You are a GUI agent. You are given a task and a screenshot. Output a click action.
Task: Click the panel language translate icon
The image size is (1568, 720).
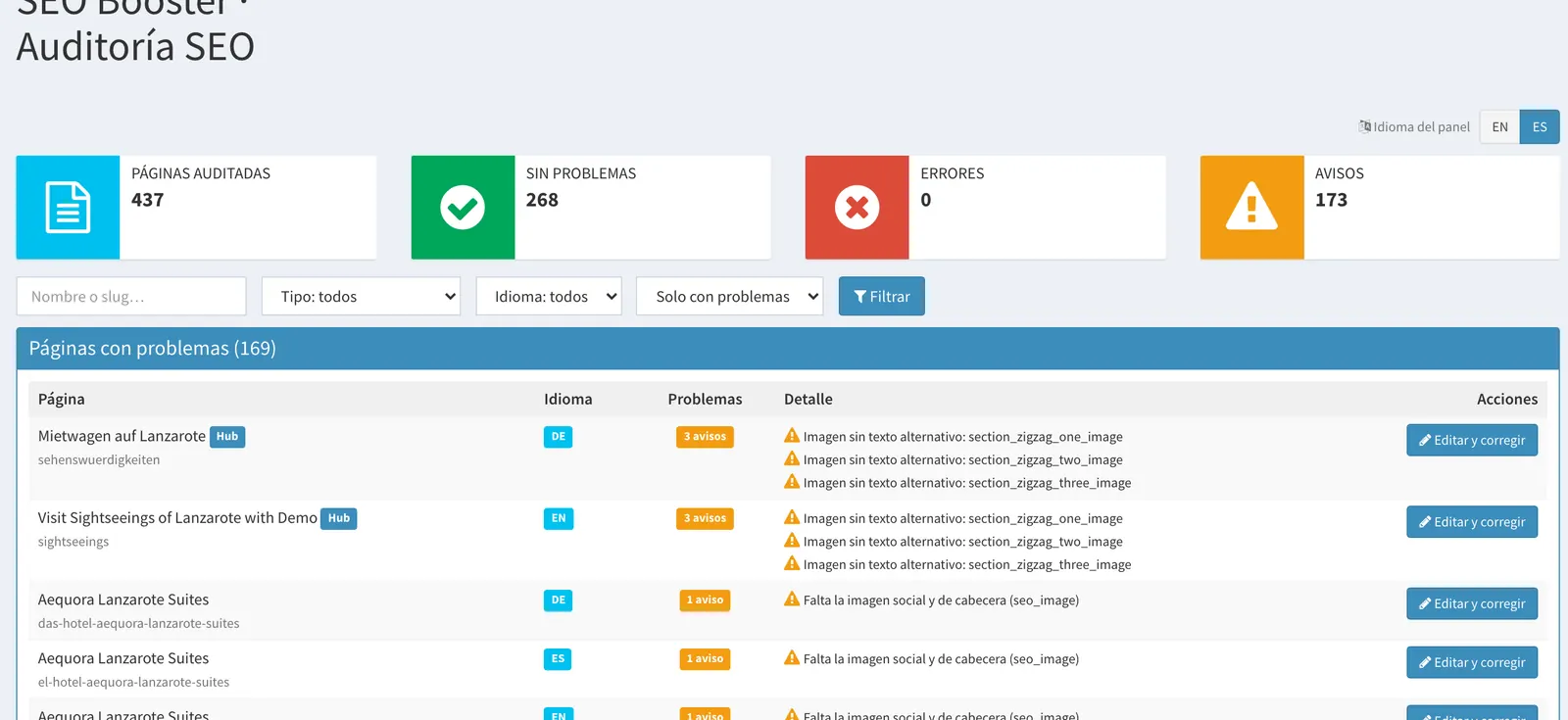[x=1364, y=126]
